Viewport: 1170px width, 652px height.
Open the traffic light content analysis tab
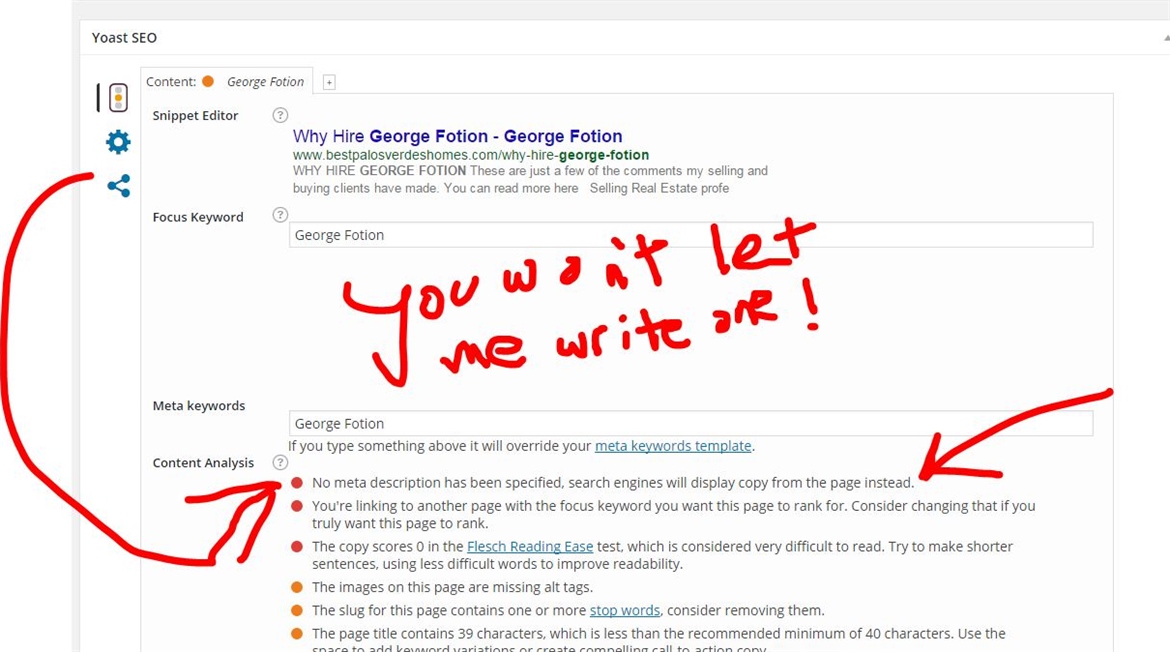pos(118,97)
